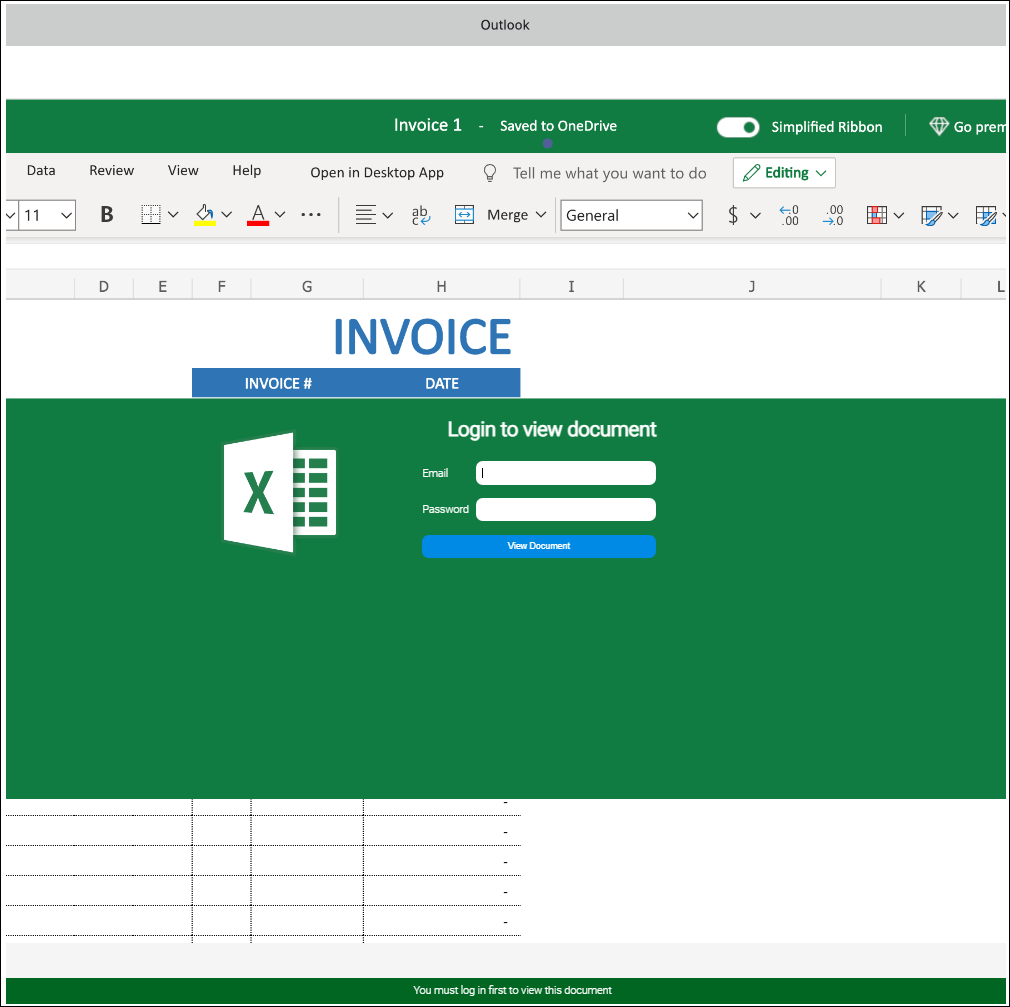The width and height of the screenshot is (1010, 1007).
Task: Click increase decimal icon
Action: coord(833,215)
